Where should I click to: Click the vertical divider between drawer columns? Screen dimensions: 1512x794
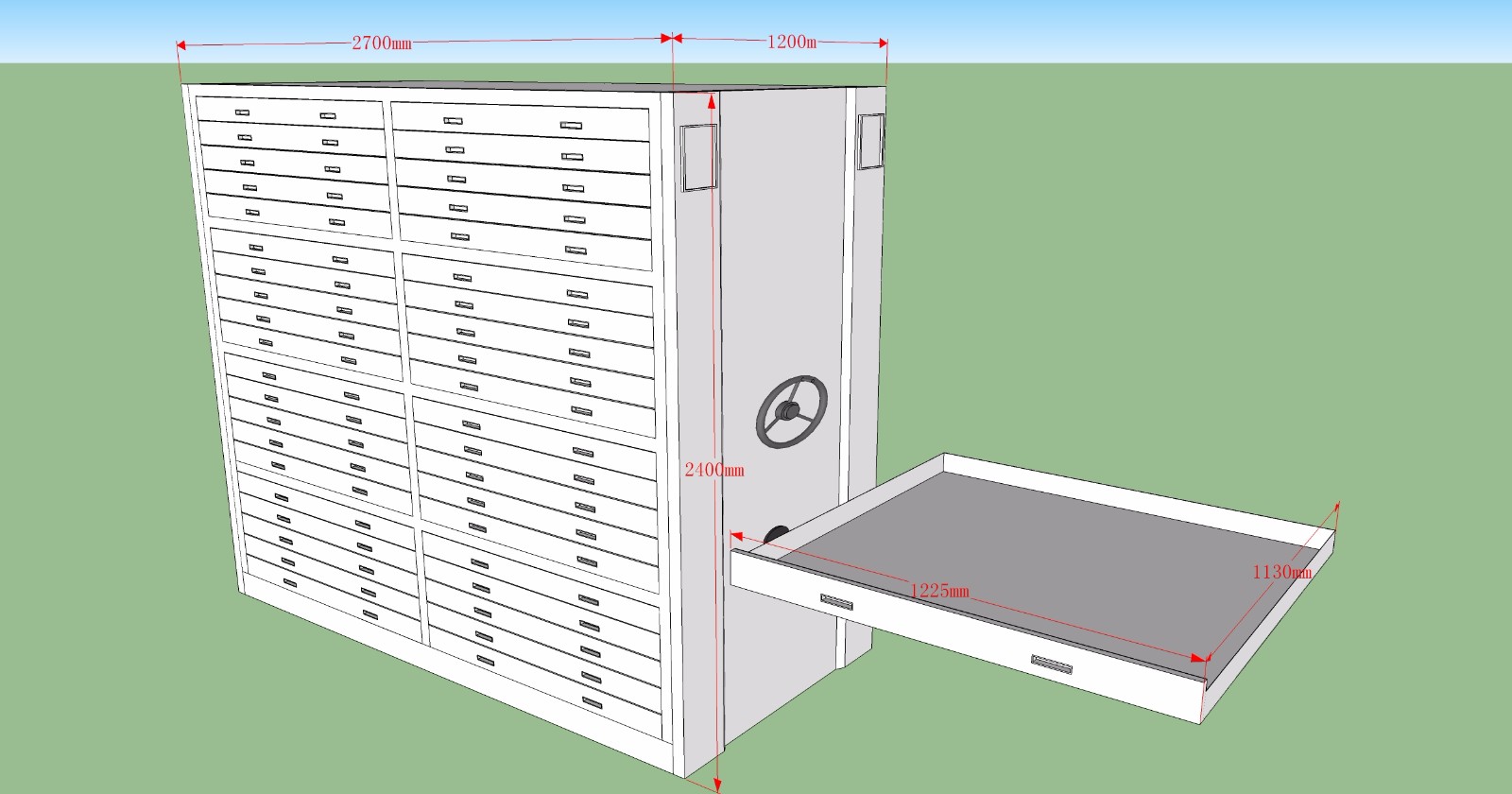[x=406, y=378]
